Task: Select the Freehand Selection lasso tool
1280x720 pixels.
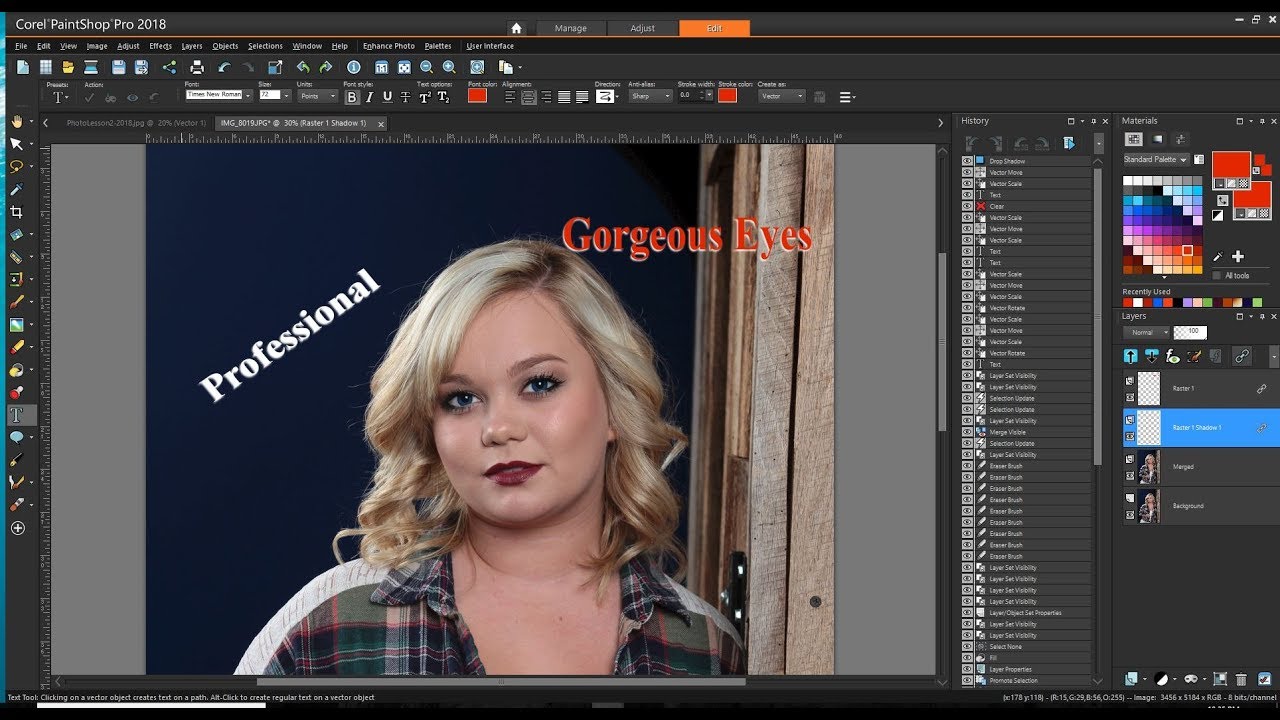Action: (16, 166)
